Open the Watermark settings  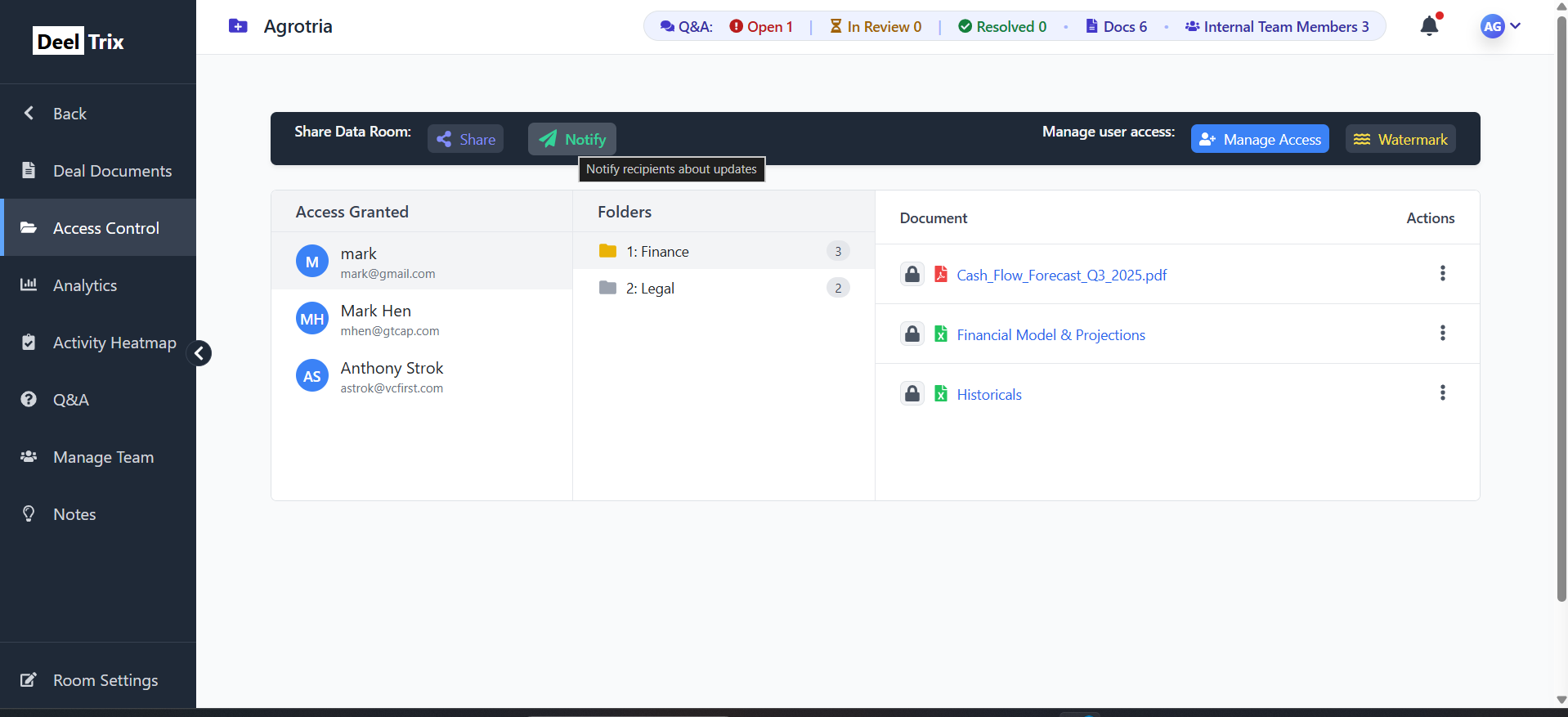tap(1400, 139)
